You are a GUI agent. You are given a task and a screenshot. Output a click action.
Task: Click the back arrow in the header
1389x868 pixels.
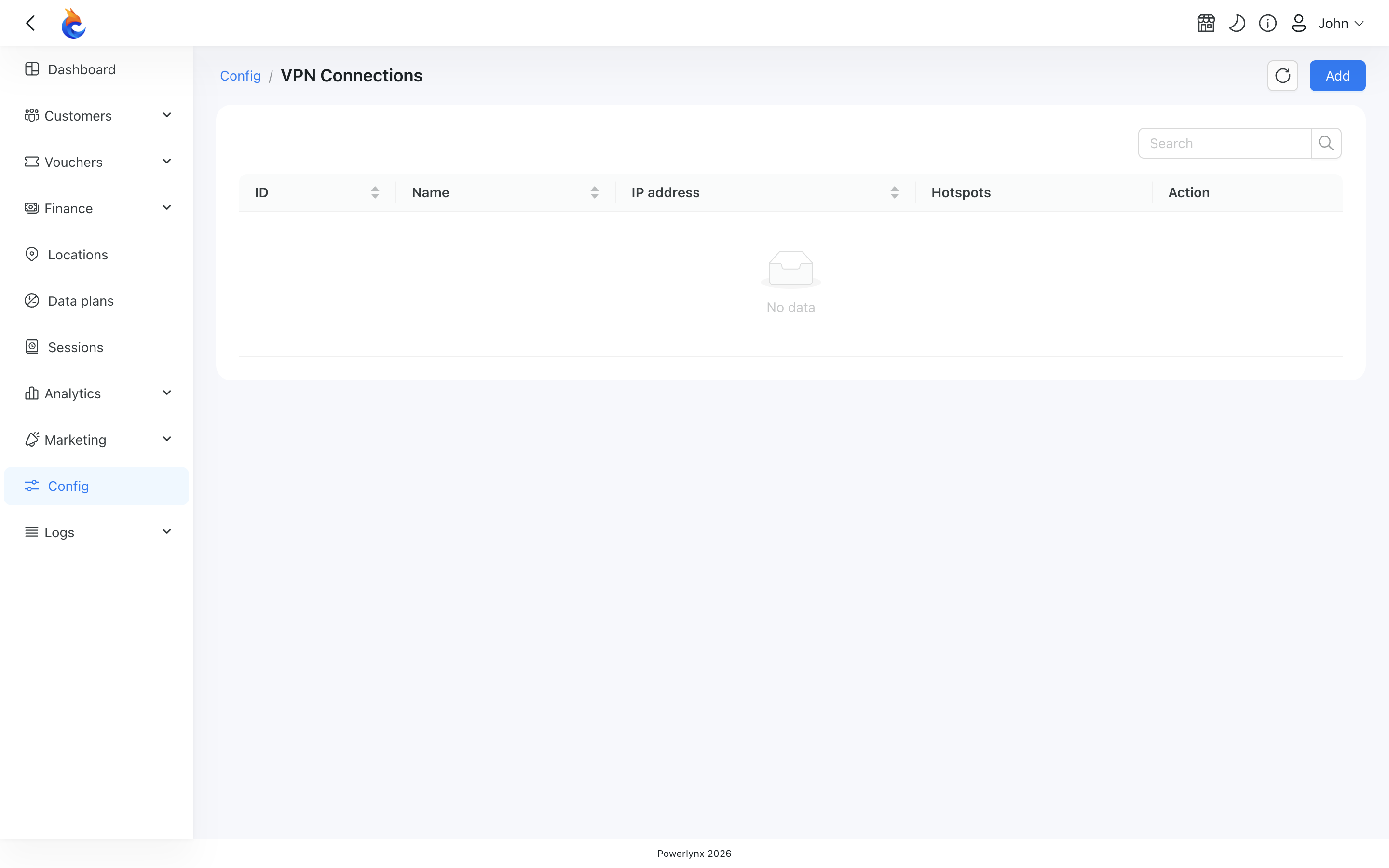click(x=31, y=23)
